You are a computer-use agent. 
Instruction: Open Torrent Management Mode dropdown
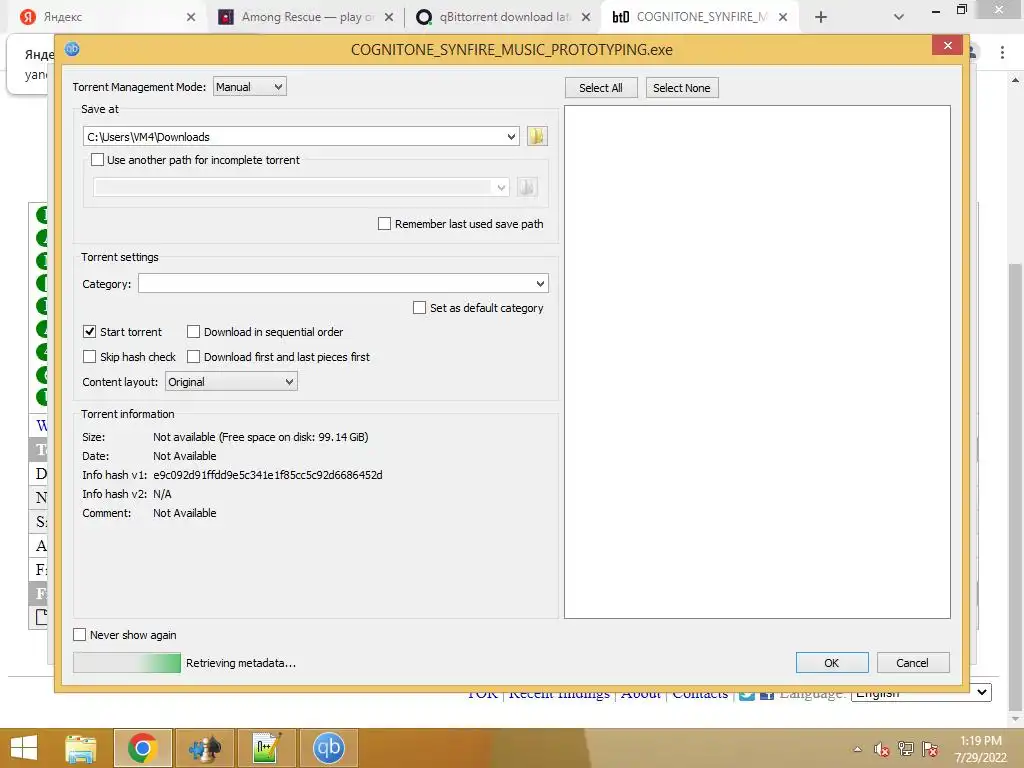[x=249, y=86]
